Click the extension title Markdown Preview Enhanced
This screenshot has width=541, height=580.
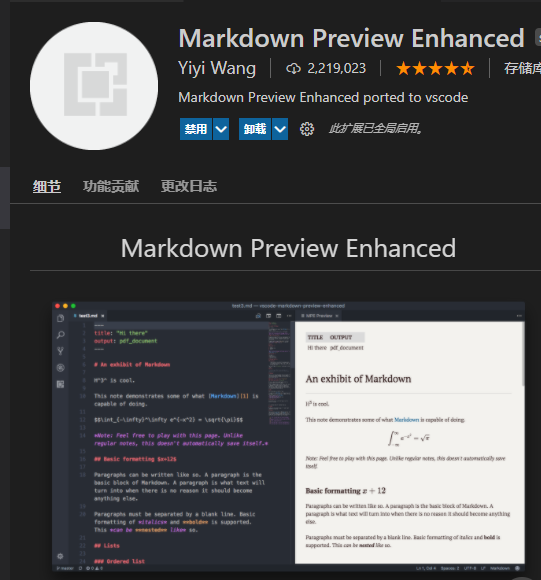tap(352, 38)
